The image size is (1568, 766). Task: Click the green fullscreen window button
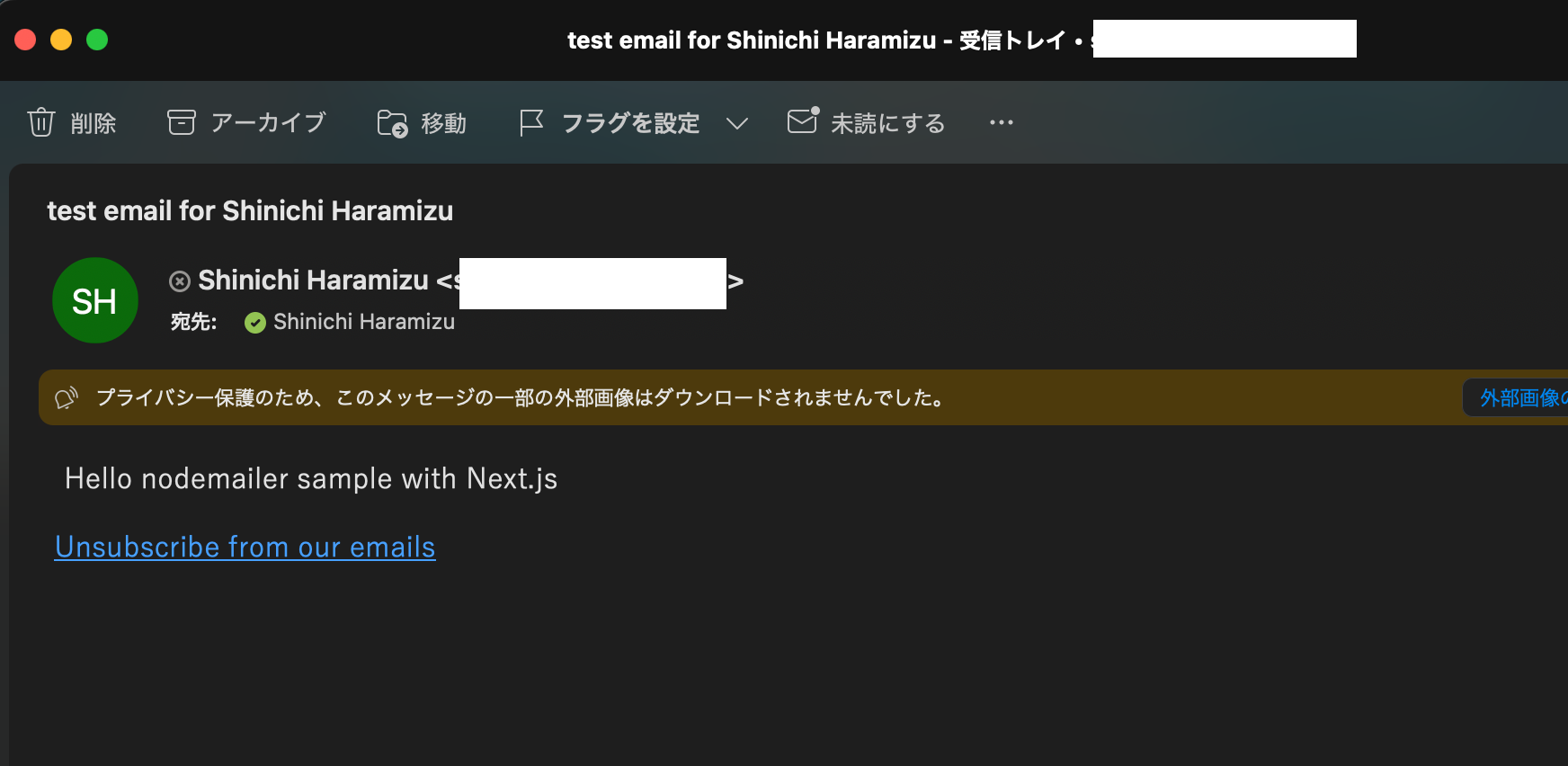click(97, 40)
